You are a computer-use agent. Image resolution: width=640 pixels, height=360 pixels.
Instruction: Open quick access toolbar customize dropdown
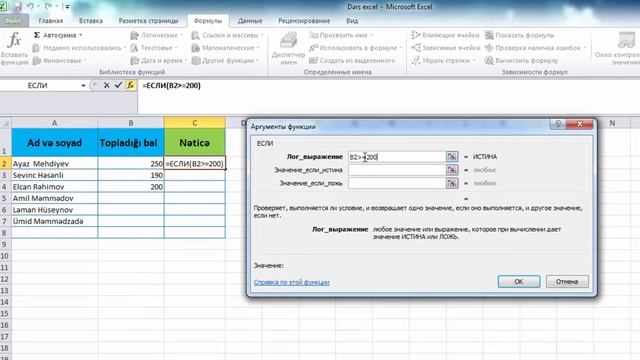click(67, 7)
